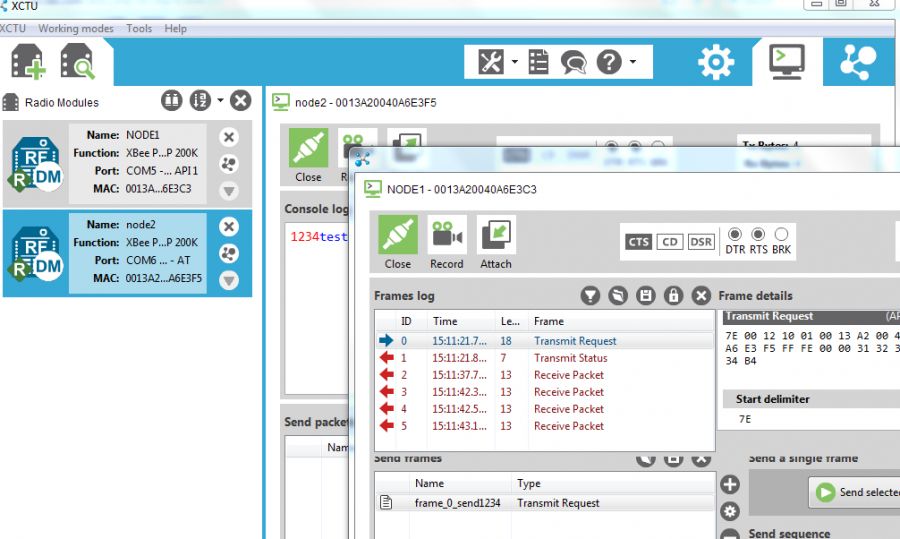Open the Working modes menu
900x539 pixels.
tap(76, 28)
